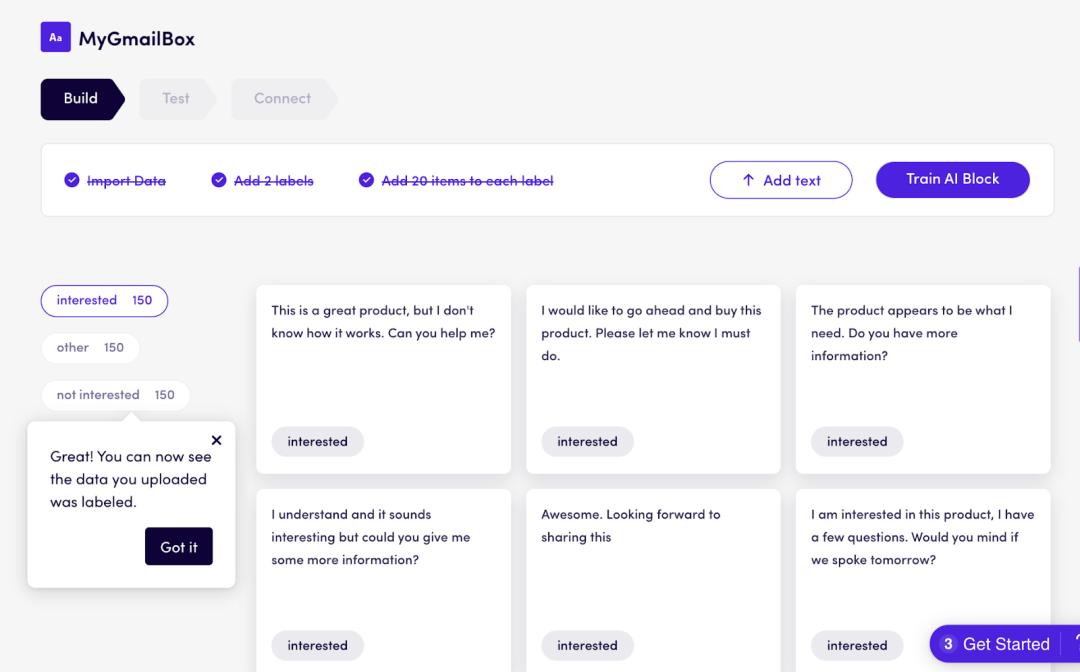This screenshot has width=1080, height=672.
Task: Click the Add 20 items checkmark
Action: coord(366,181)
